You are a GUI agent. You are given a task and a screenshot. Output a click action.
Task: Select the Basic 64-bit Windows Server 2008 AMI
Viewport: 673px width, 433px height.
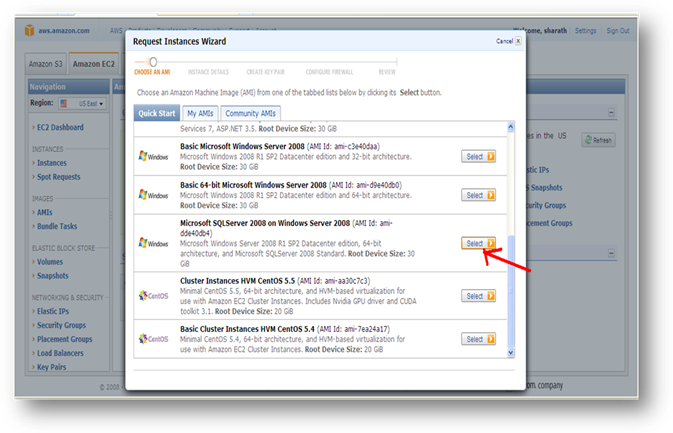[x=478, y=195]
